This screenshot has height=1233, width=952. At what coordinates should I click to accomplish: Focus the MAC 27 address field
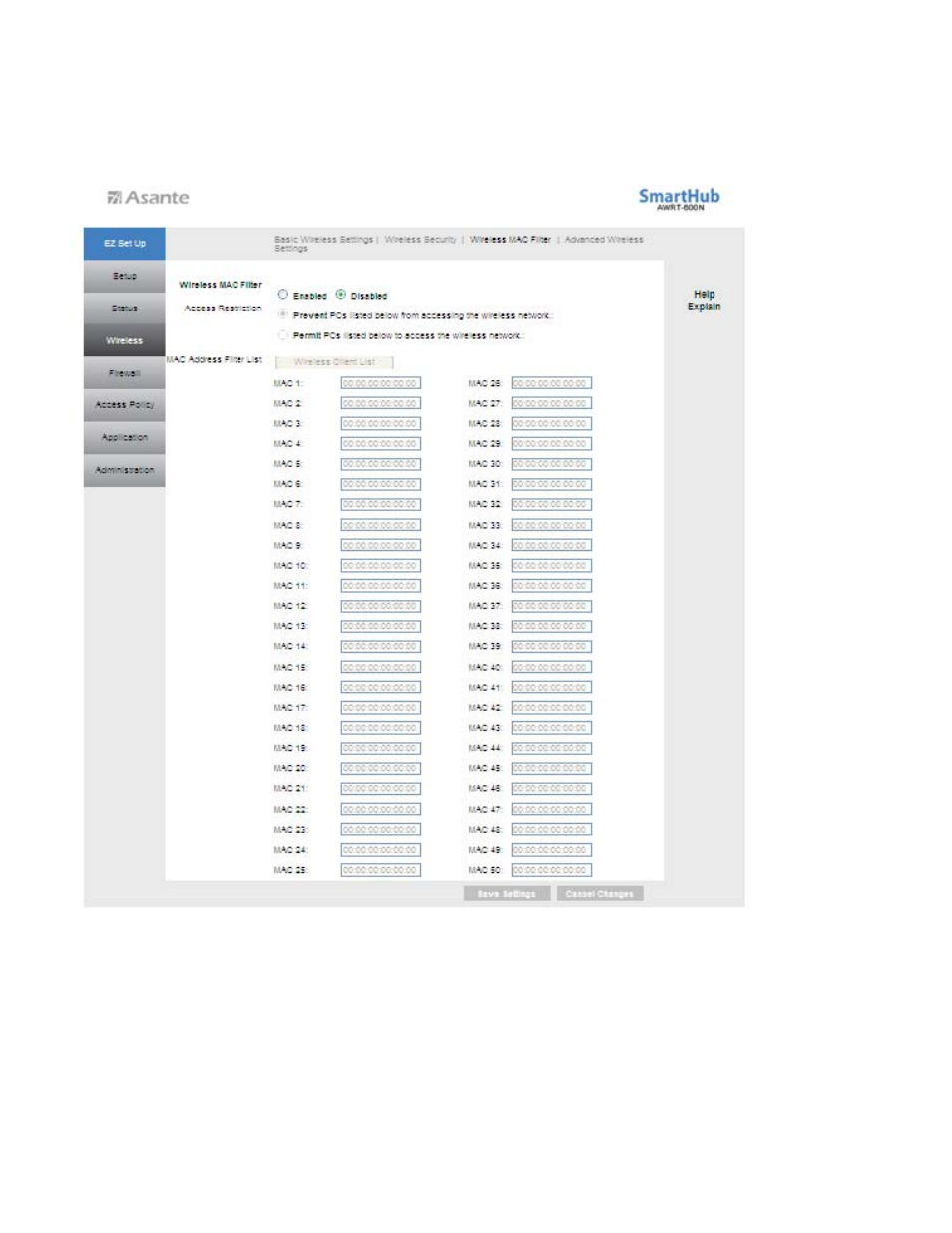point(552,403)
